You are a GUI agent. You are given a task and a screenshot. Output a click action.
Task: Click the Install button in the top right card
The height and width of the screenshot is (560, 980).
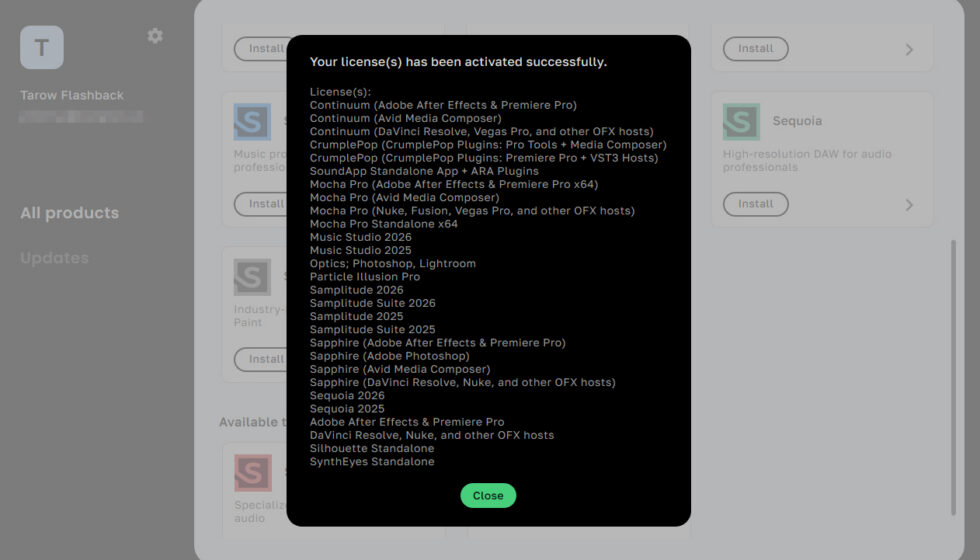755,49
